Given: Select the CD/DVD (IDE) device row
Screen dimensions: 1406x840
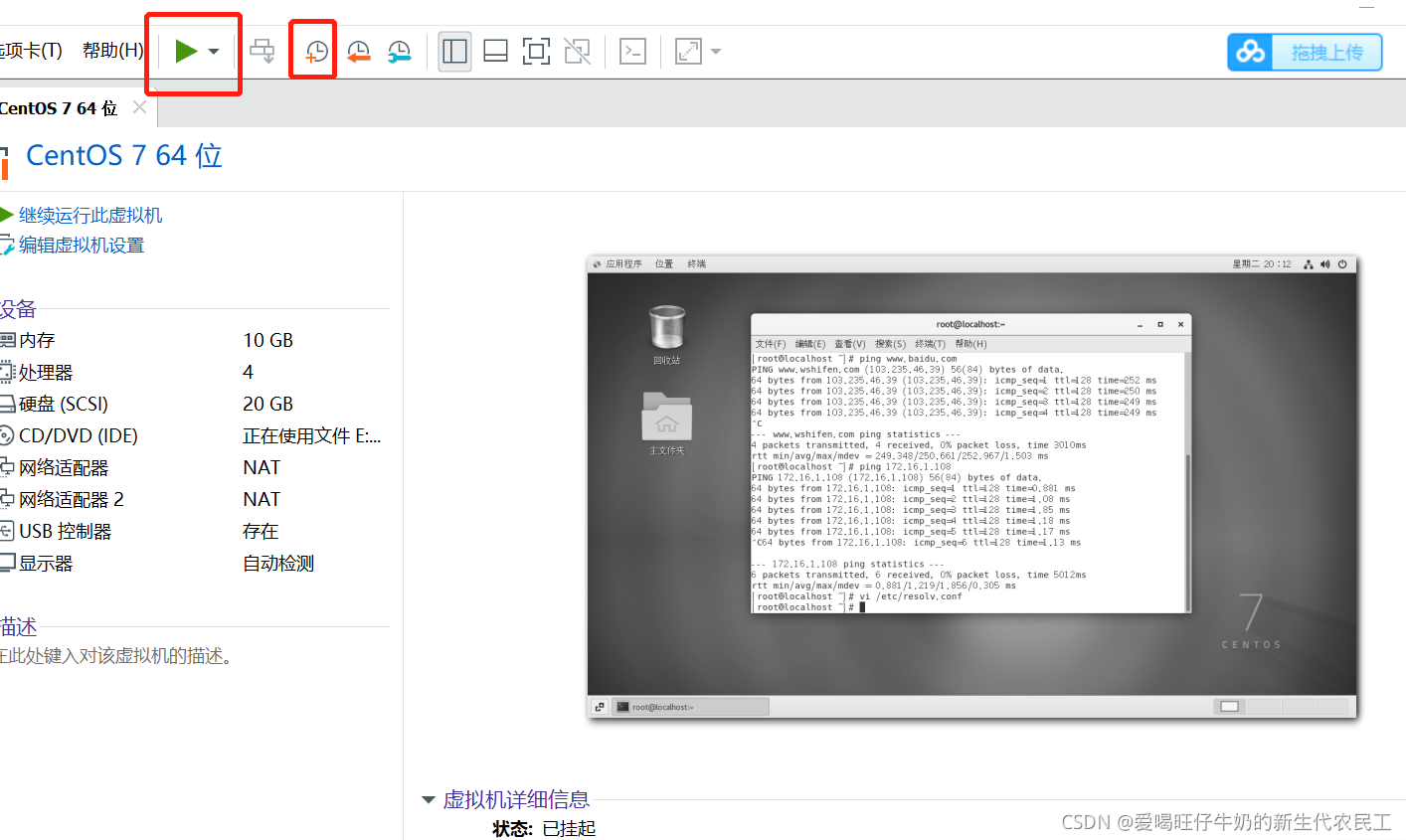Looking at the screenshot, I should coord(194,435).
